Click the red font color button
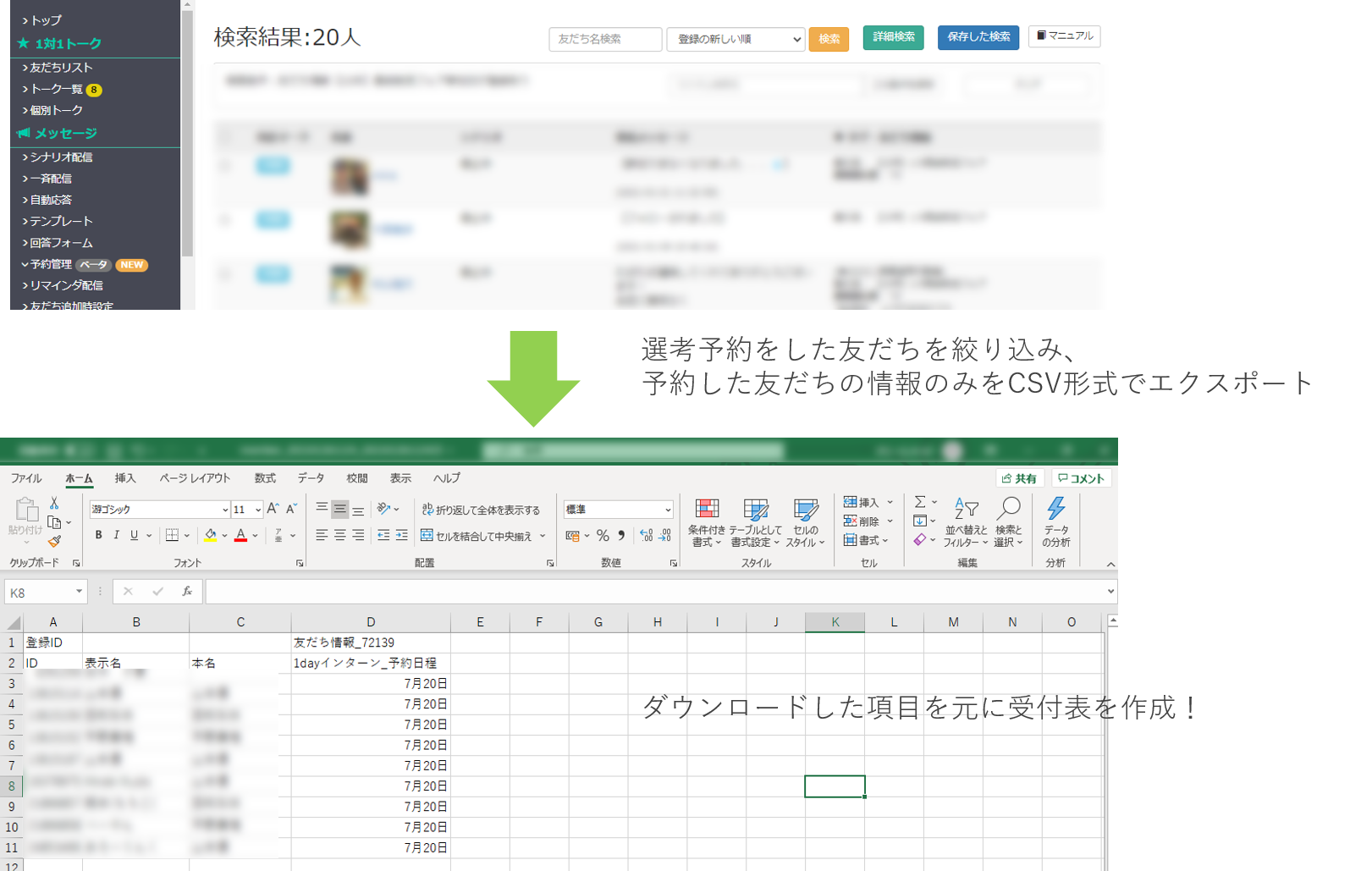This screenshot has width=1372, height=871. pos(240,535)
